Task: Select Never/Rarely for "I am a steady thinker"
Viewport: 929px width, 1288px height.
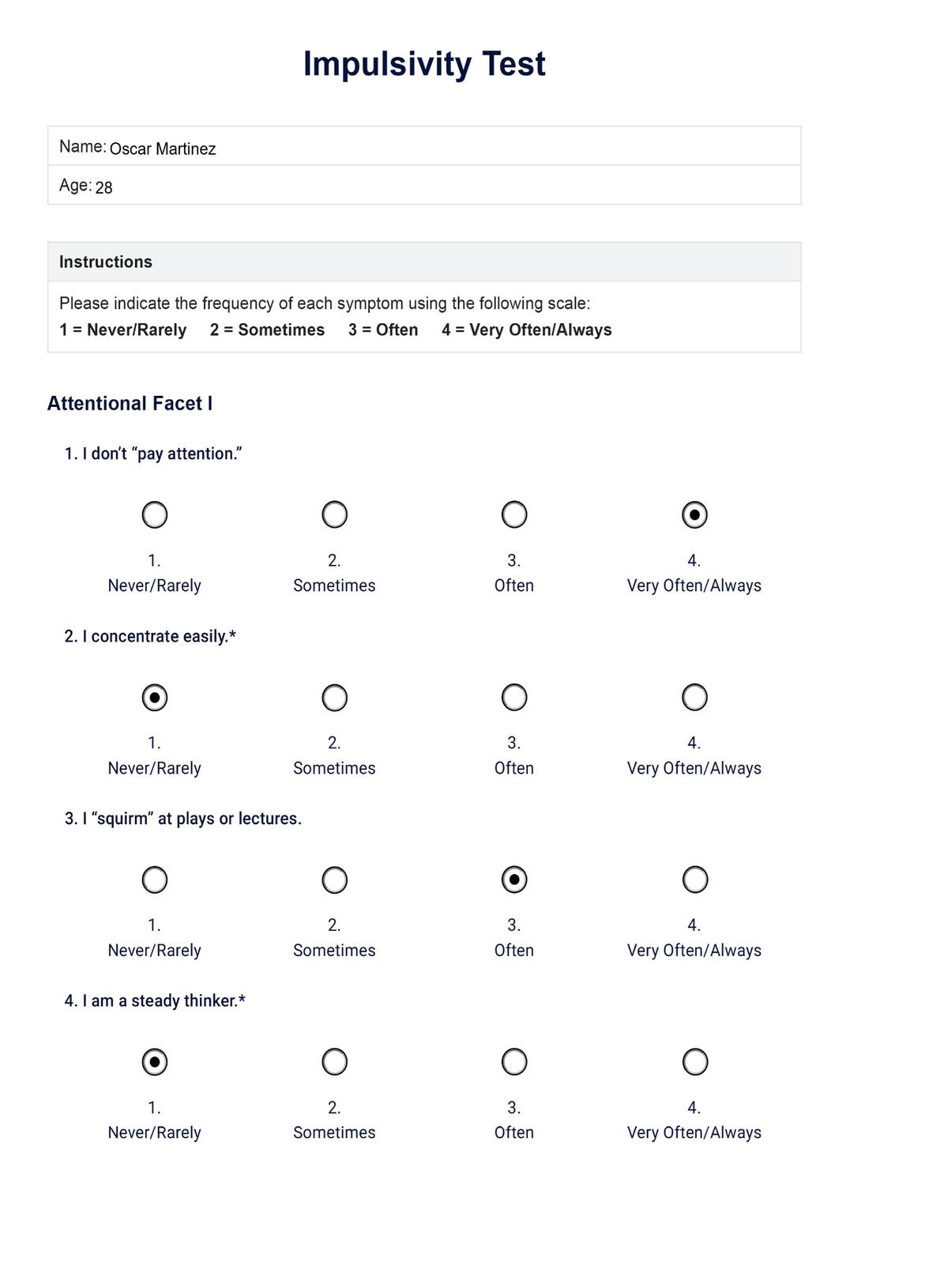Action: point(155,1063)
